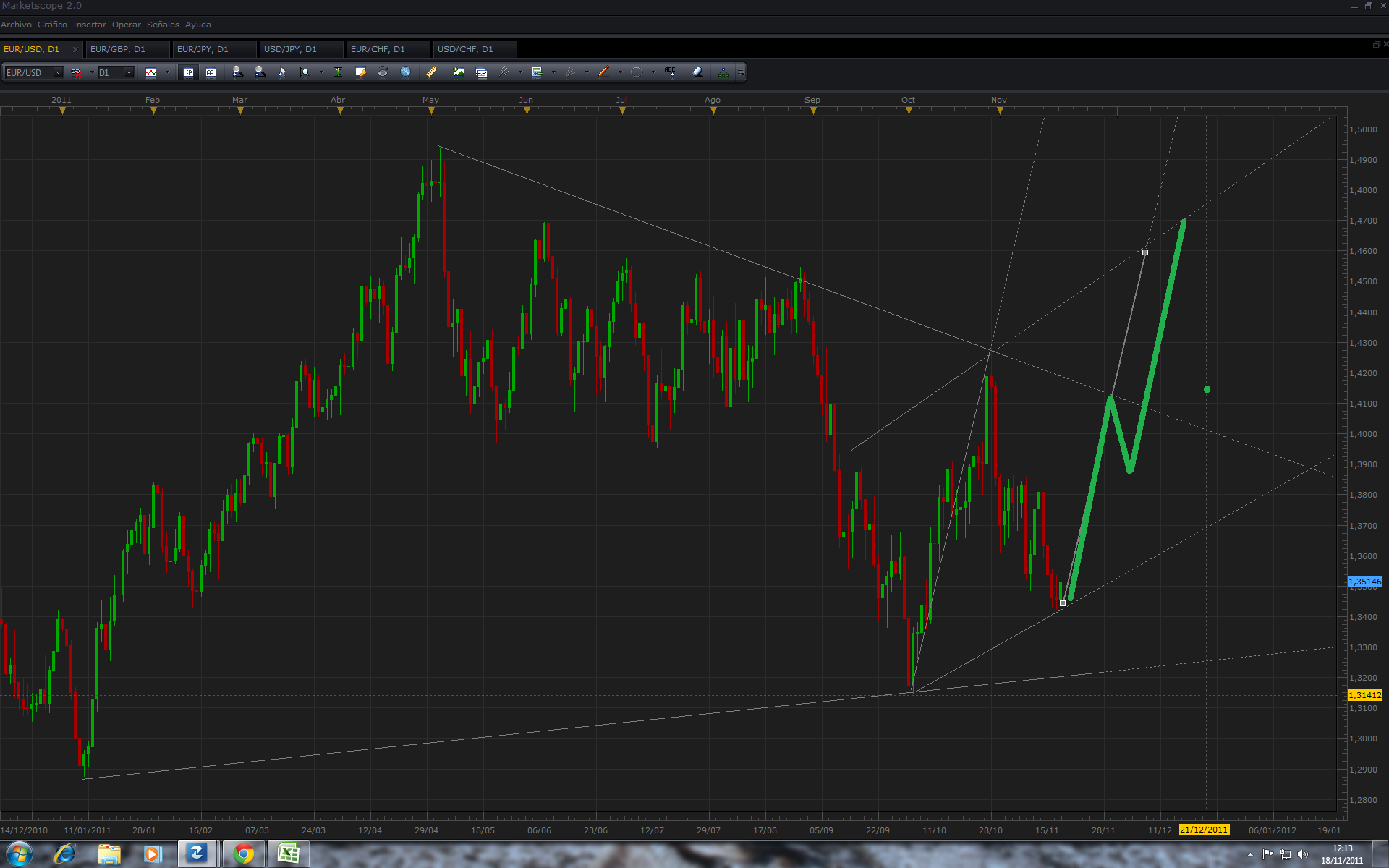This screenshot has width=1389, height=868.
Task: Click the green dot marker on chart
Action: (x=1207, y=389)
